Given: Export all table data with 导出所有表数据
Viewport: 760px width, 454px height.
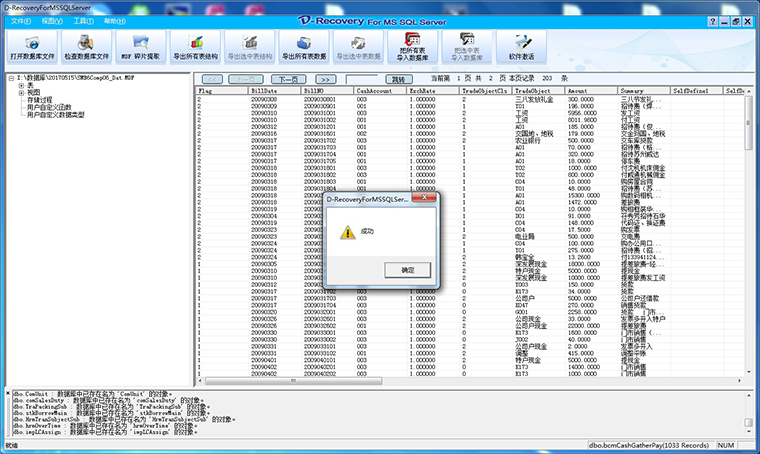Looking at the screenshot, I should click(304, 47).
